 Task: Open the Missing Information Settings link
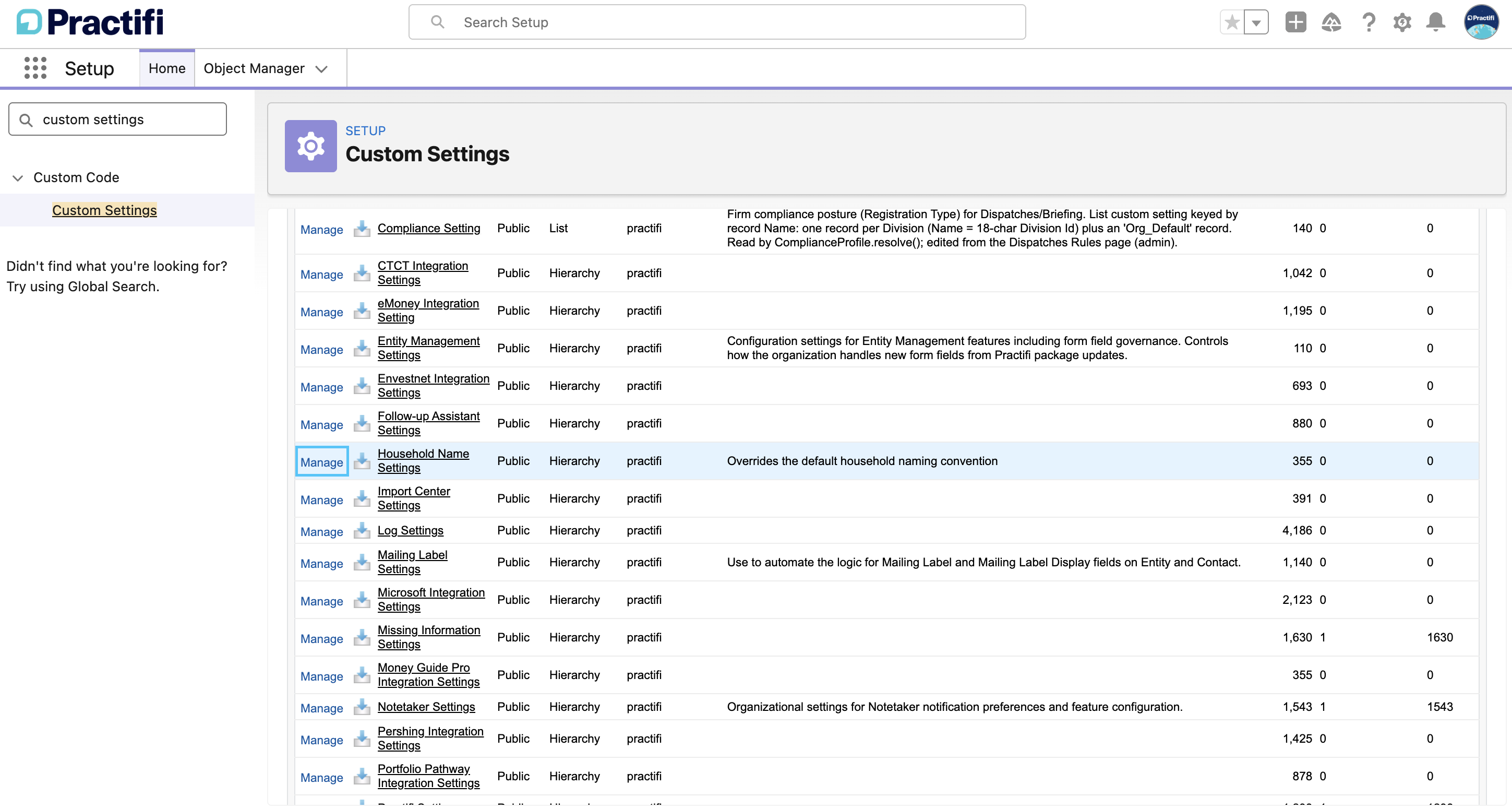428,637
